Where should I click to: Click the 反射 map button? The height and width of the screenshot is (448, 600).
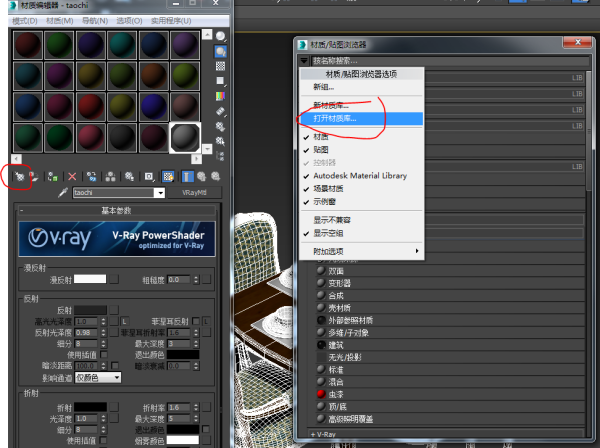pyautogui.click(x=114, y=310)
